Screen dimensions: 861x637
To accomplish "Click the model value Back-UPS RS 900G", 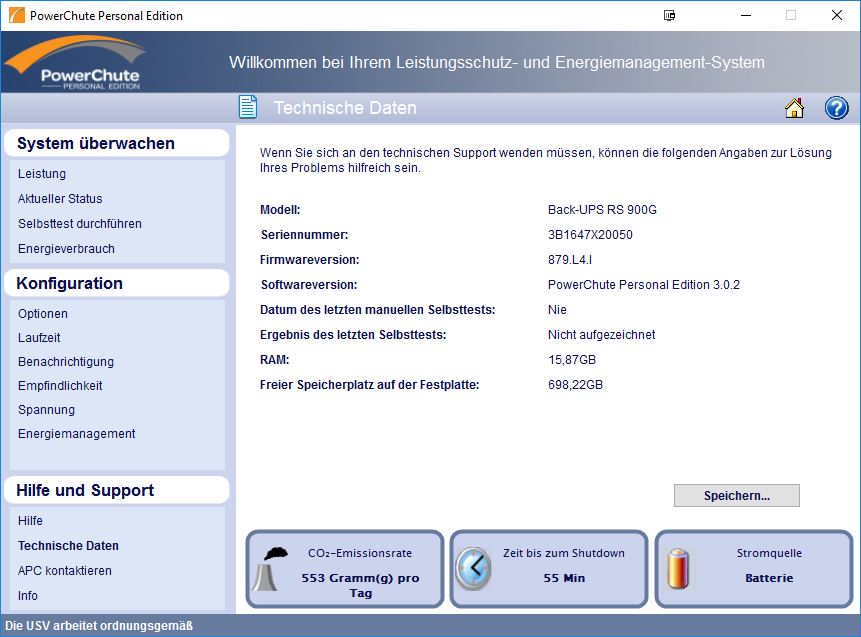I will (602, 210).
